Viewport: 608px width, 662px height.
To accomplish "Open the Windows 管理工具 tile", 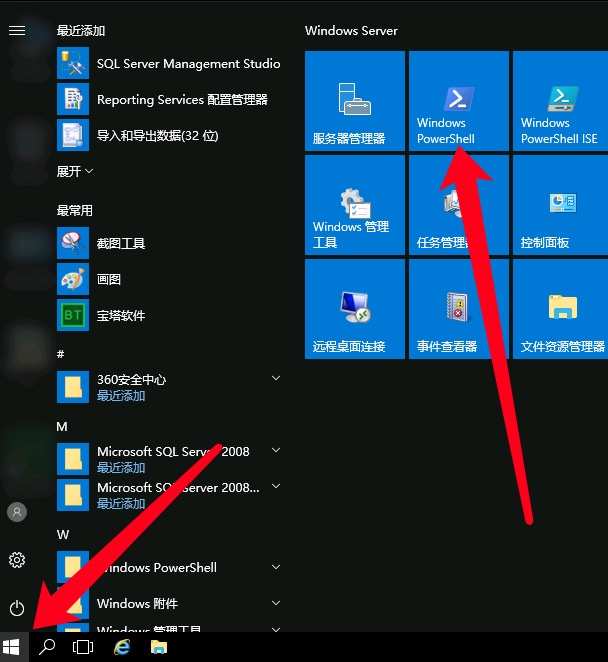I will pyautogui.click(x=355, y=205).
